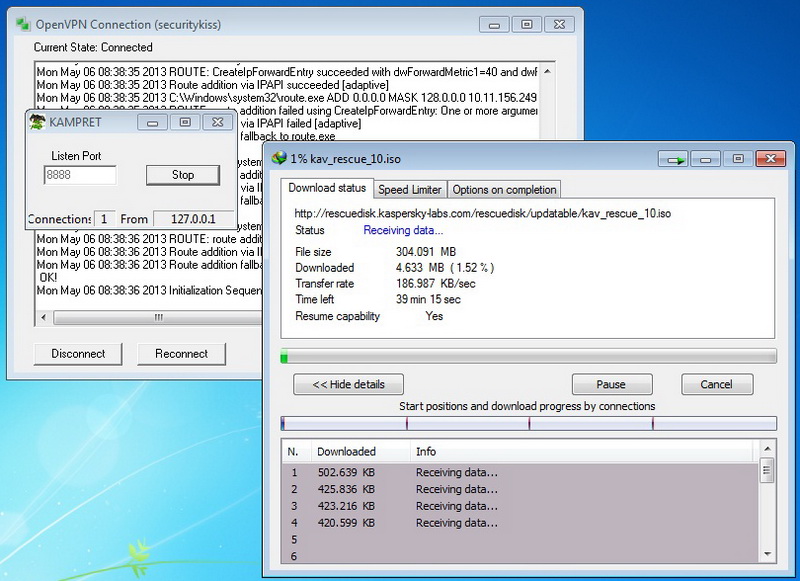Click the route.exe ADD 0.0.0.0 log line
The image size is (800, 581).
click(x=287, y=97)
